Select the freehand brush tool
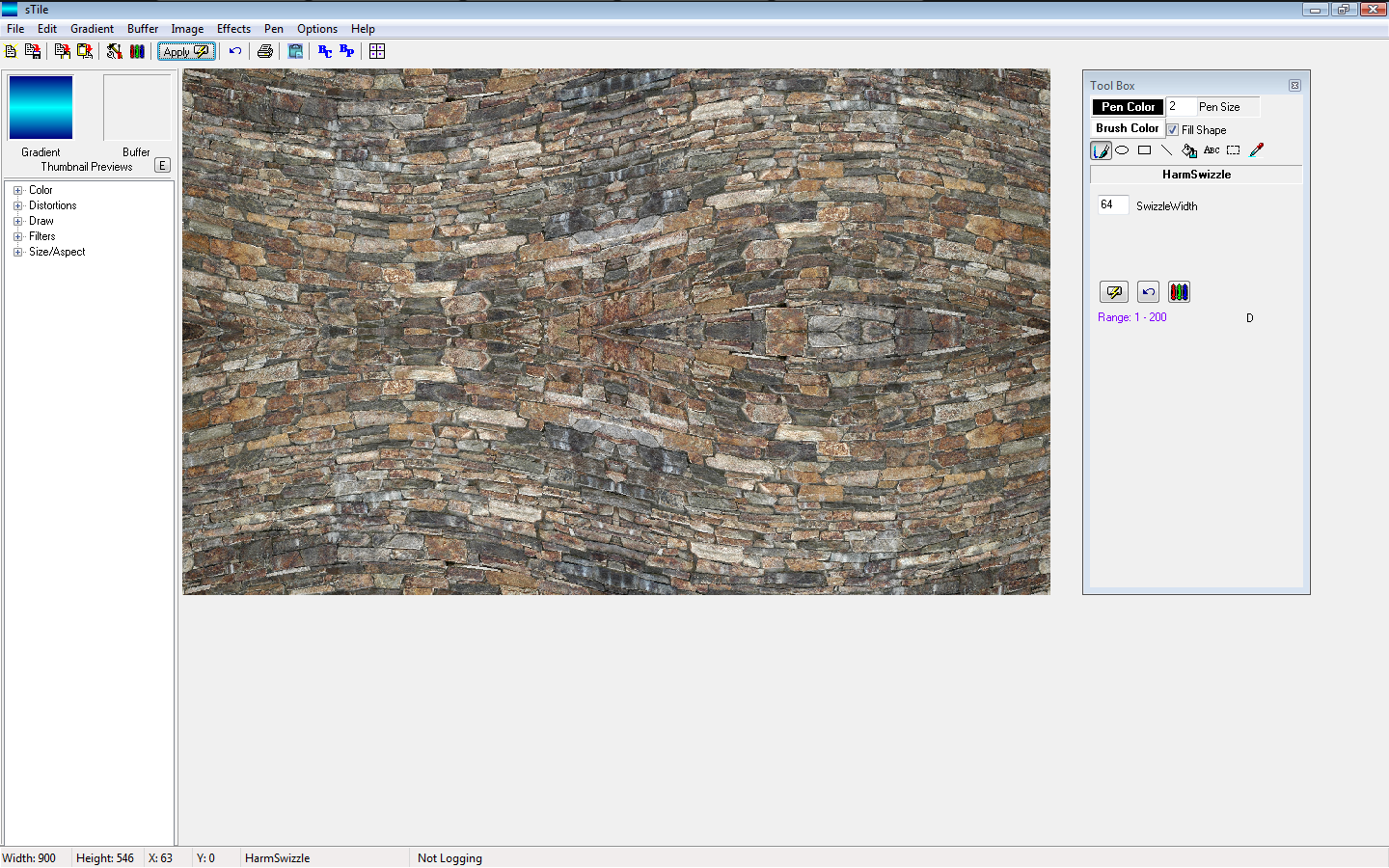This screenshot has width=1389, height=868. tap(1101, 150)
